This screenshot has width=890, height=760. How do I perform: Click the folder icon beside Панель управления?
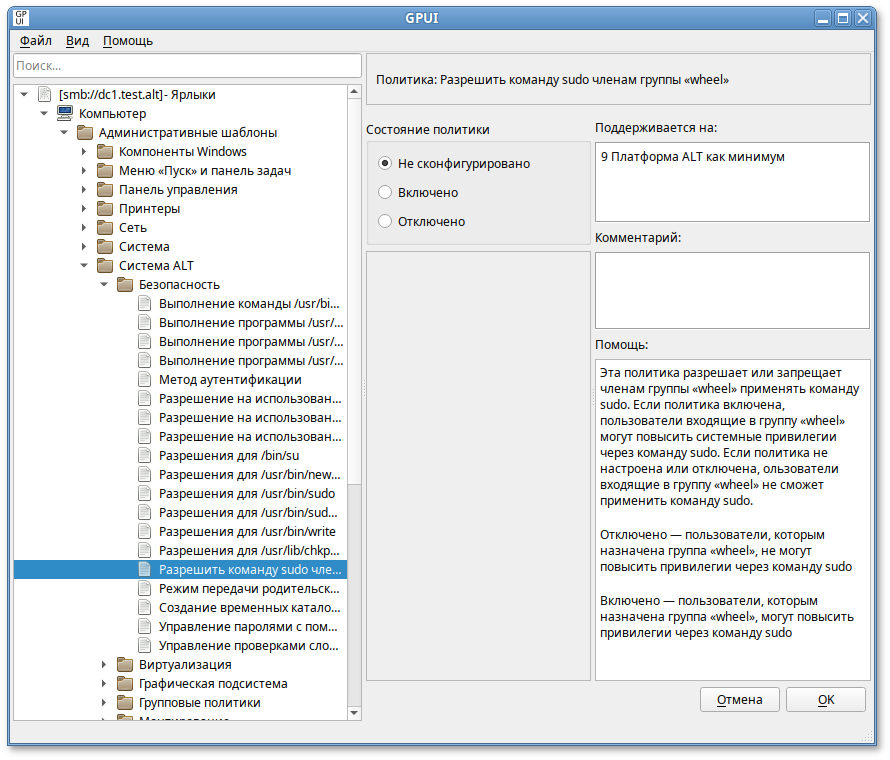[x=105, y=190]
